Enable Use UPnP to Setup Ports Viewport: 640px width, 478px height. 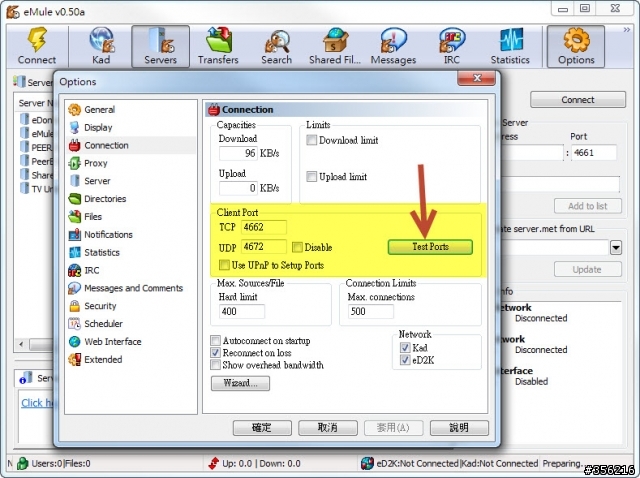point(224,265)
